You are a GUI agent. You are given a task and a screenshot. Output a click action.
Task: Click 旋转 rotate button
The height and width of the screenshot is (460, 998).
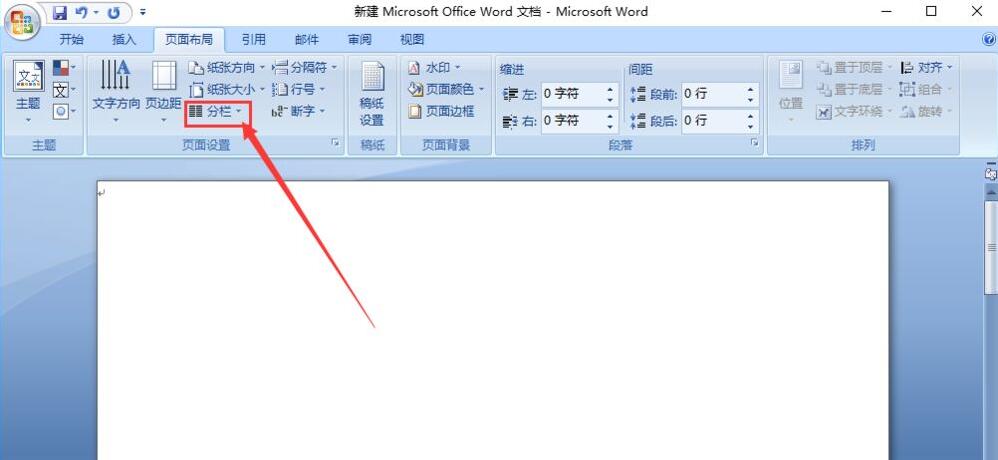pyautogui.click(x=927, y=112)
